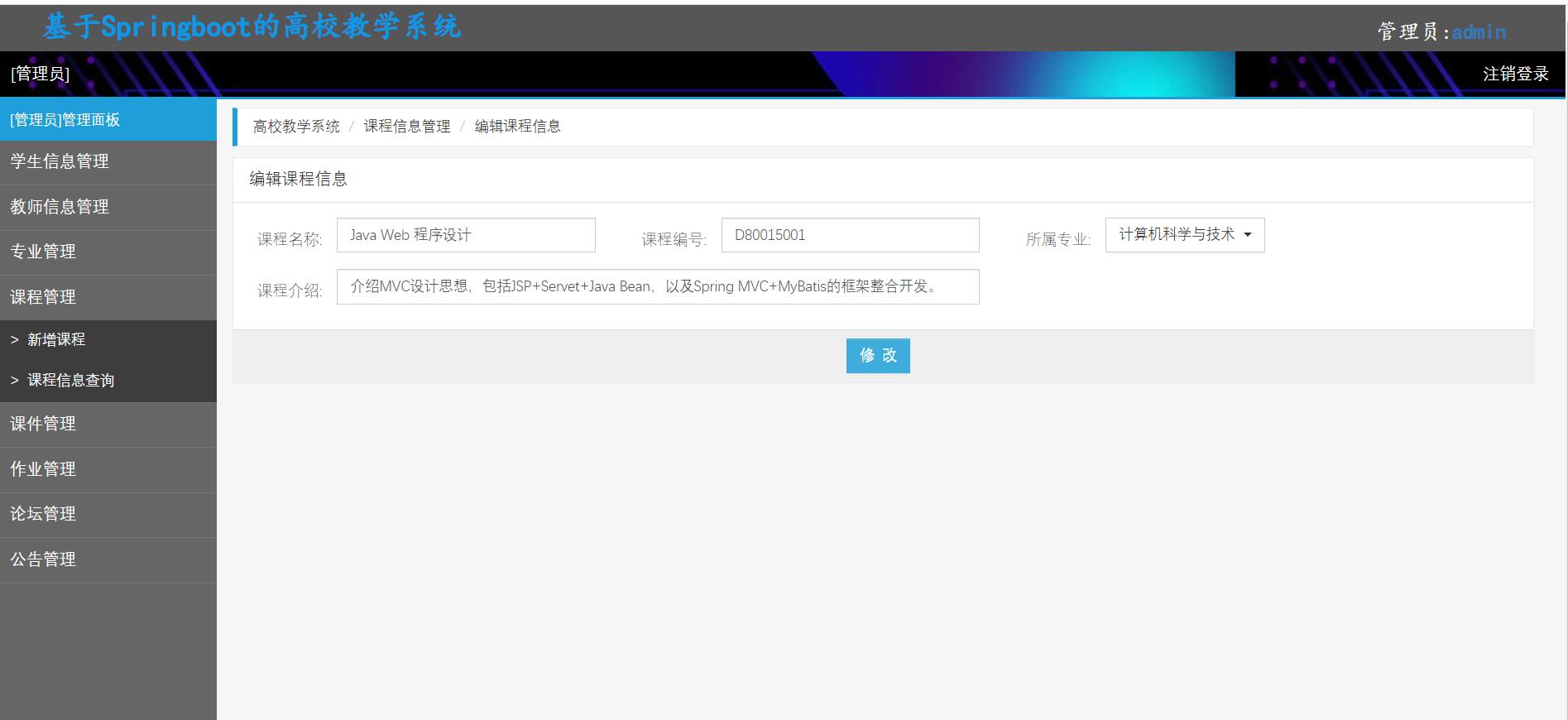The image size is (1568, 720).
Task: Click [管理员]管理面板 header
Action: [x=108, y=120]
